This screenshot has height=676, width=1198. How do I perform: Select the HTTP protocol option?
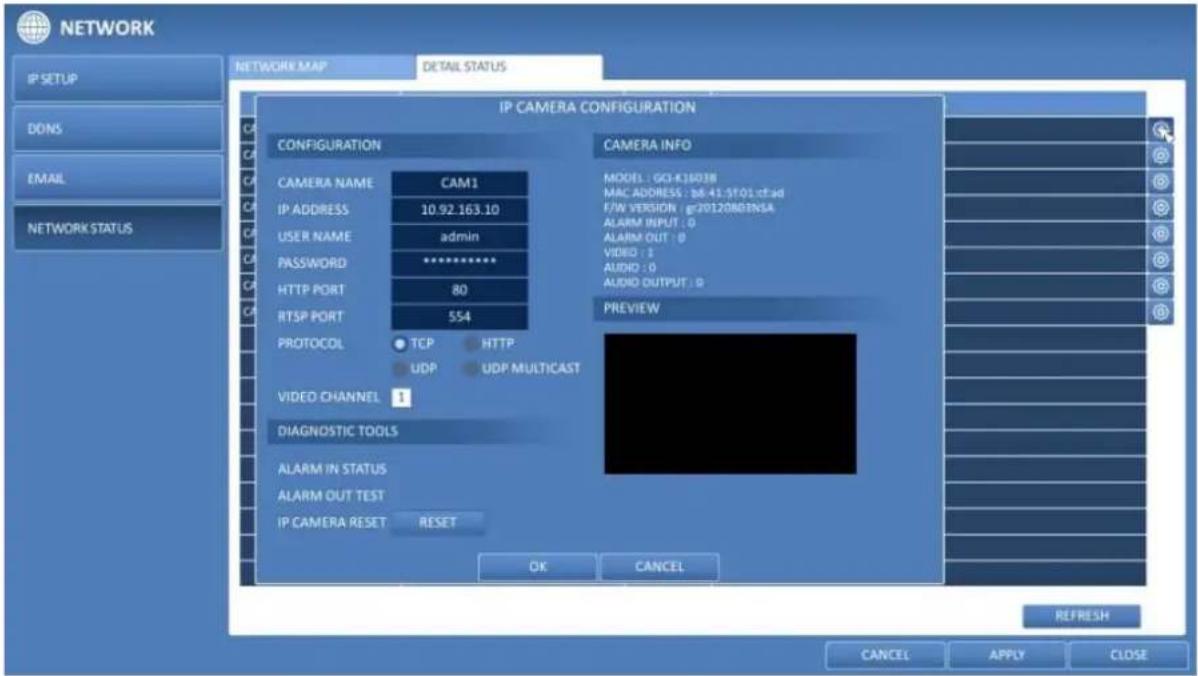click(472, 344)
